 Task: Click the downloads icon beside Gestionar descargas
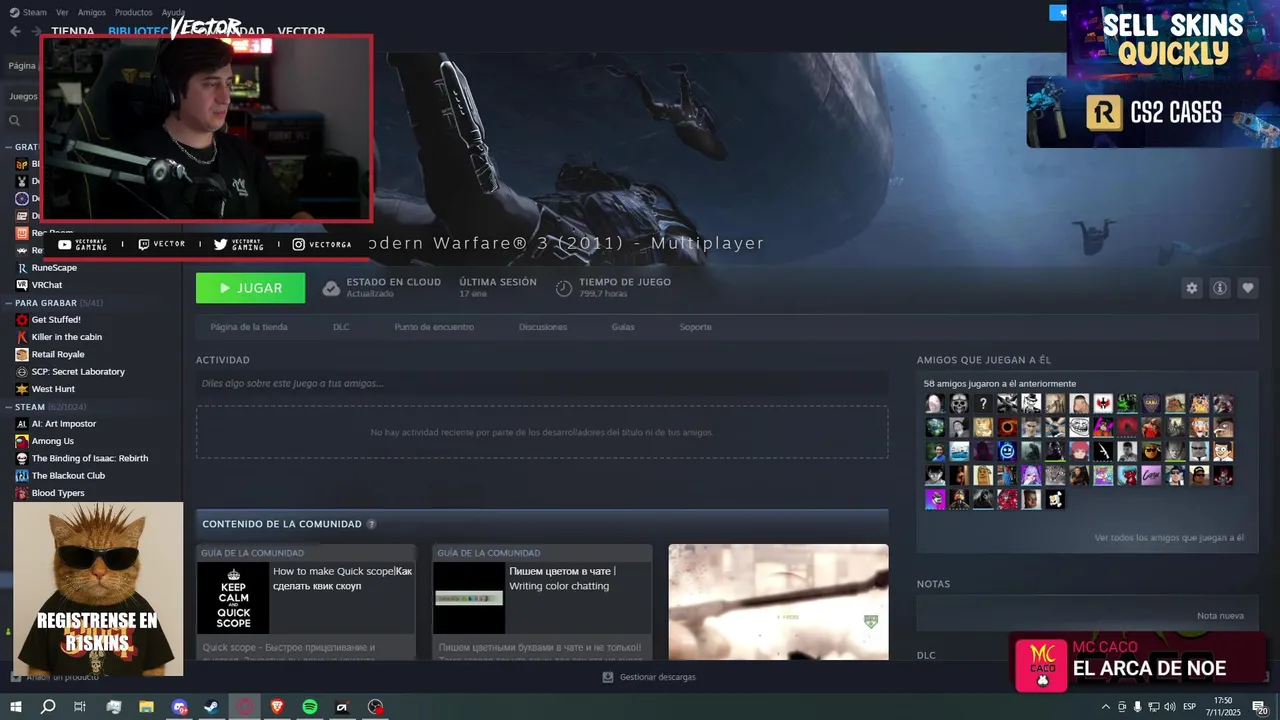coord(608,677)
